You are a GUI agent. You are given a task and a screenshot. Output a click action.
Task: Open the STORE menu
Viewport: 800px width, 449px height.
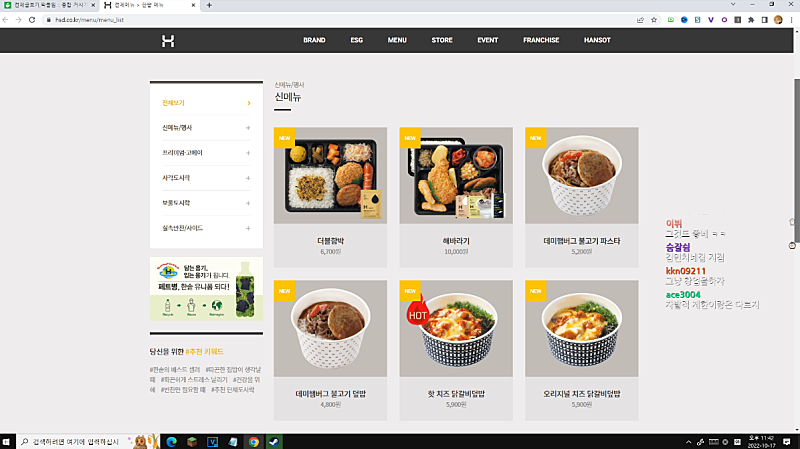coord(442,40)
